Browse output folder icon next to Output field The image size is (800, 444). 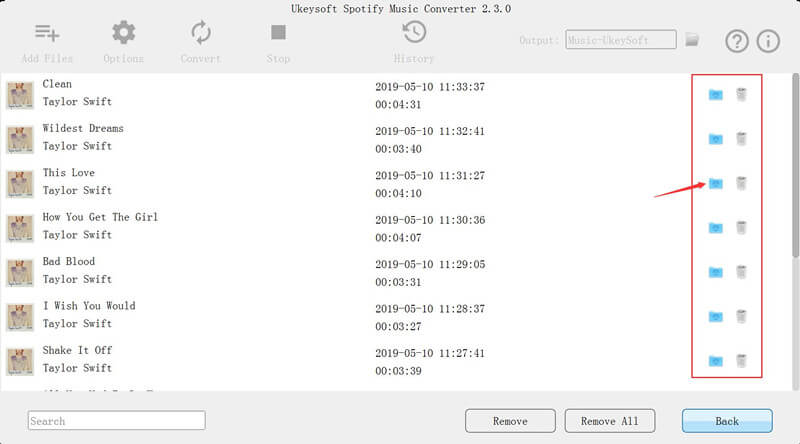[692, 39]
